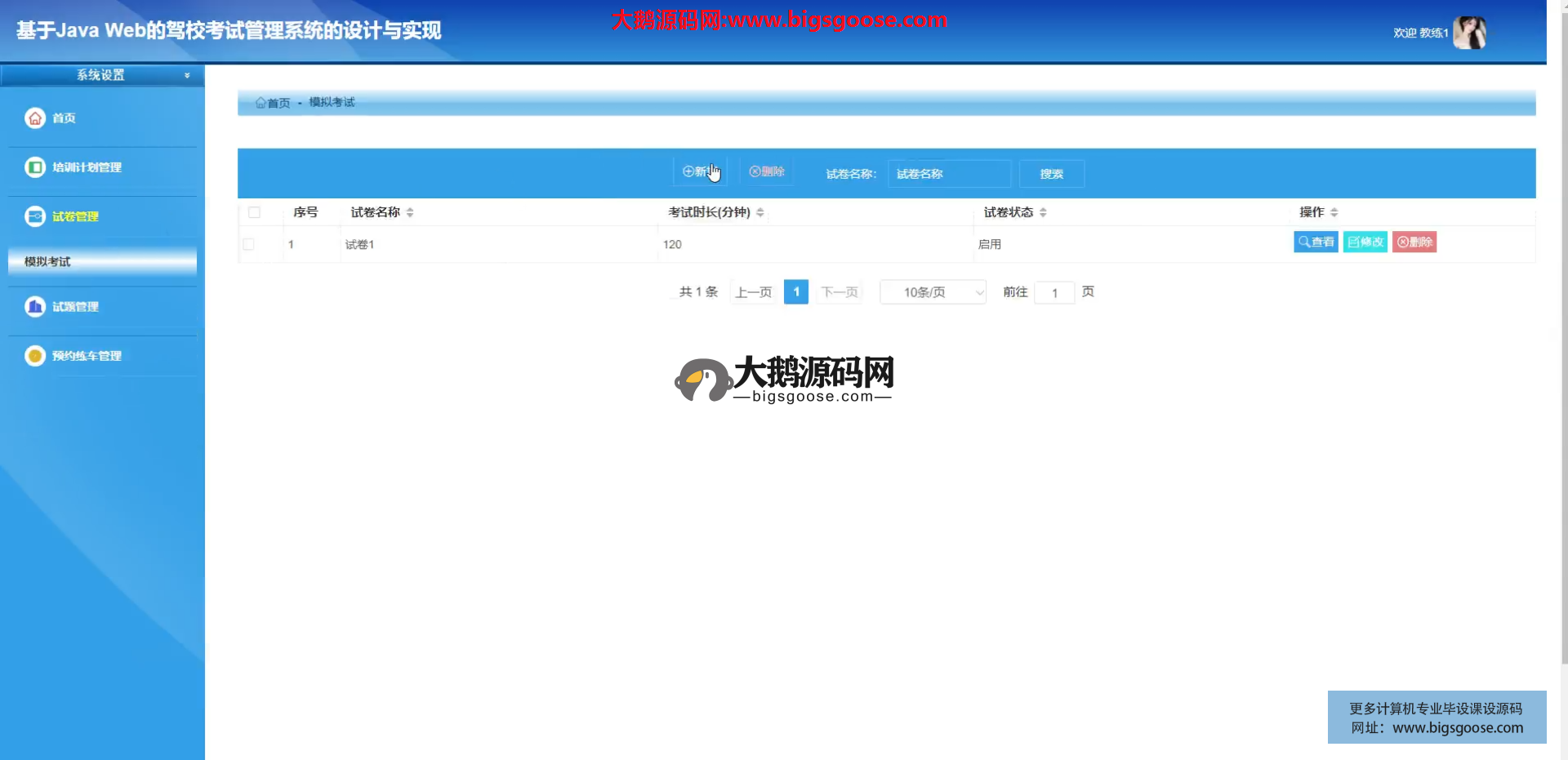Toggle the select-all header checkbox
This screenshot has width=1568, height=760.
(254, 212)
